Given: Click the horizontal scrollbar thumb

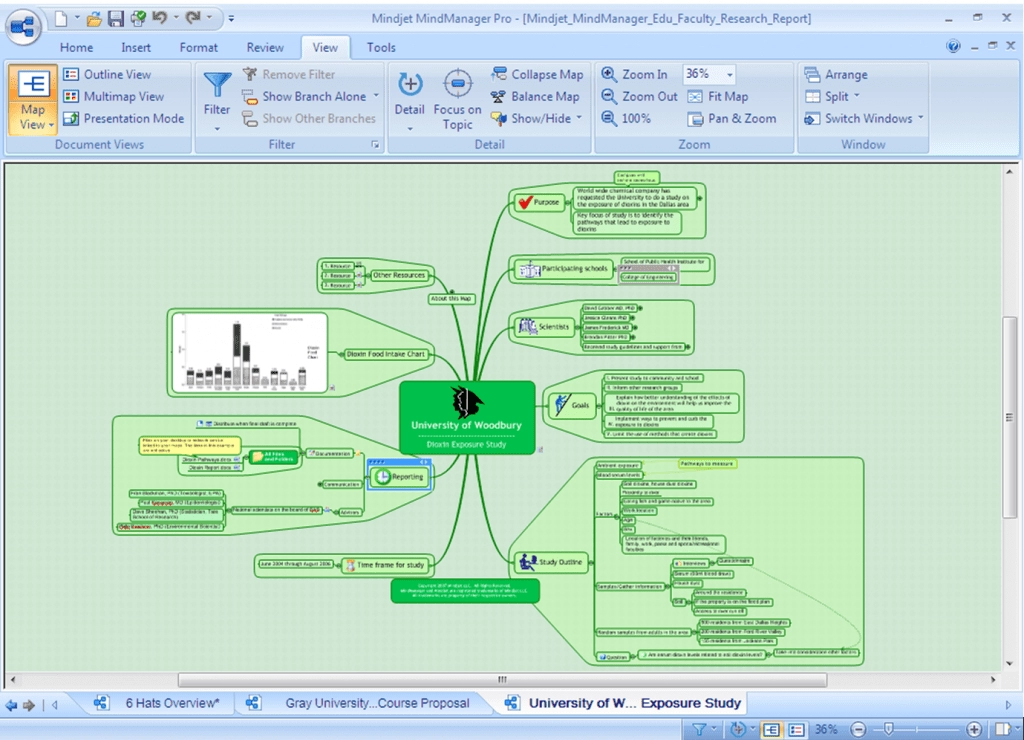Looking at the screenshot, I should tap(503, 680).
